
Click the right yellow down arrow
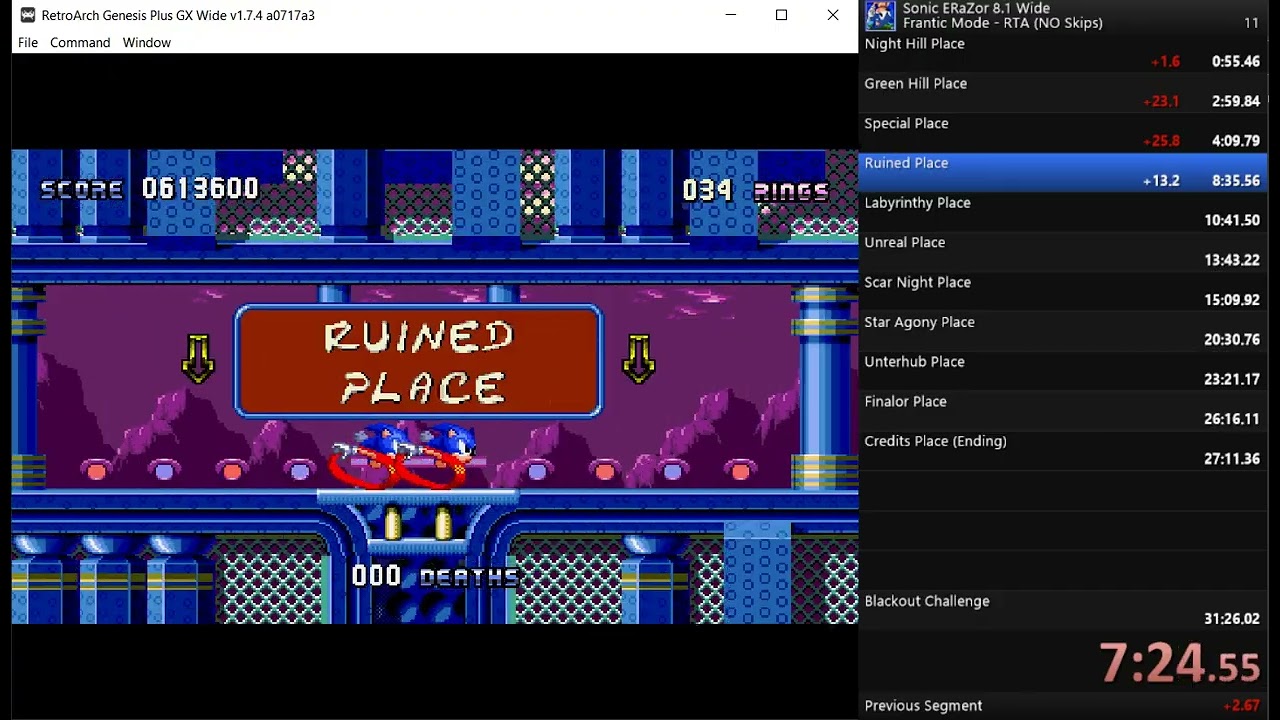(x=639, y=359)
